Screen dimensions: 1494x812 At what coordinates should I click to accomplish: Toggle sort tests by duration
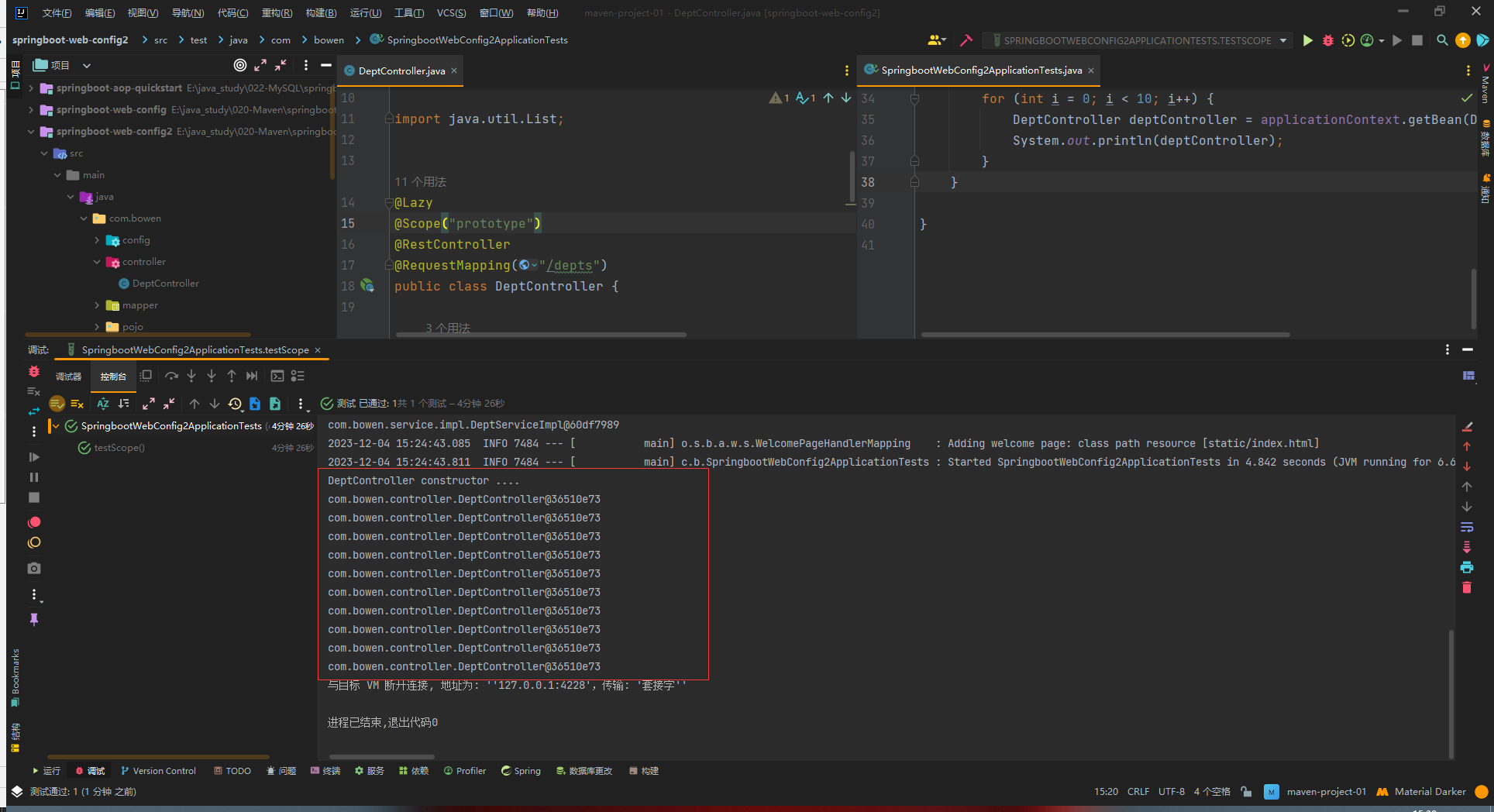point(123,404)
